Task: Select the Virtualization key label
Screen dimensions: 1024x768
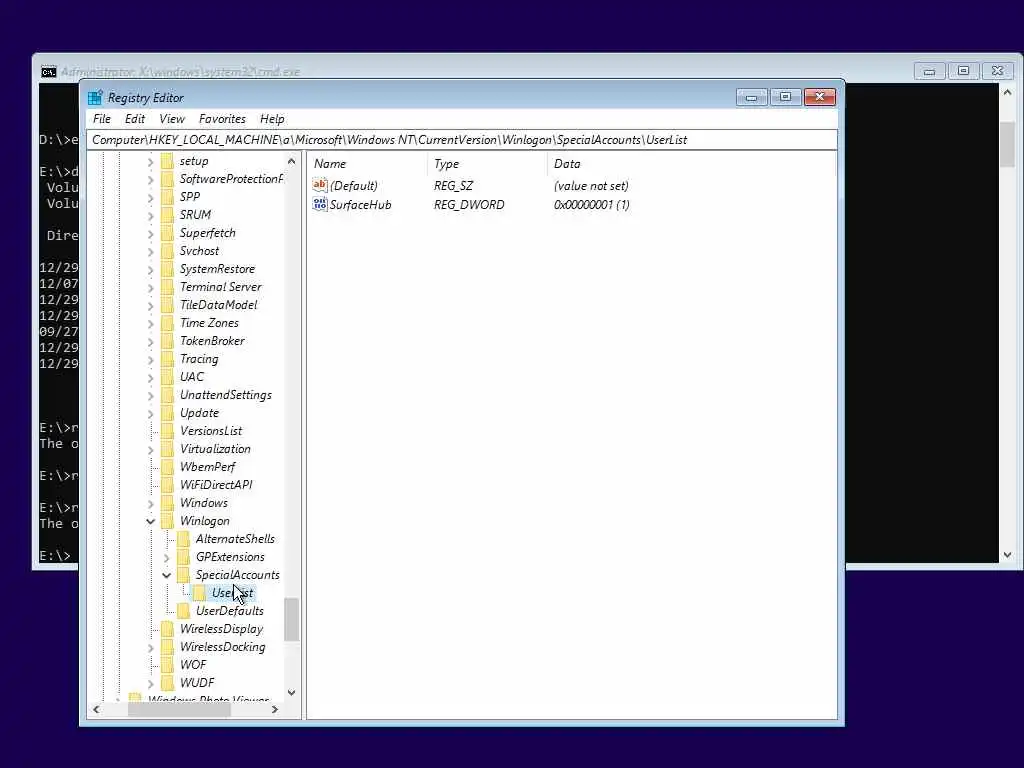Action: [216, 449]
